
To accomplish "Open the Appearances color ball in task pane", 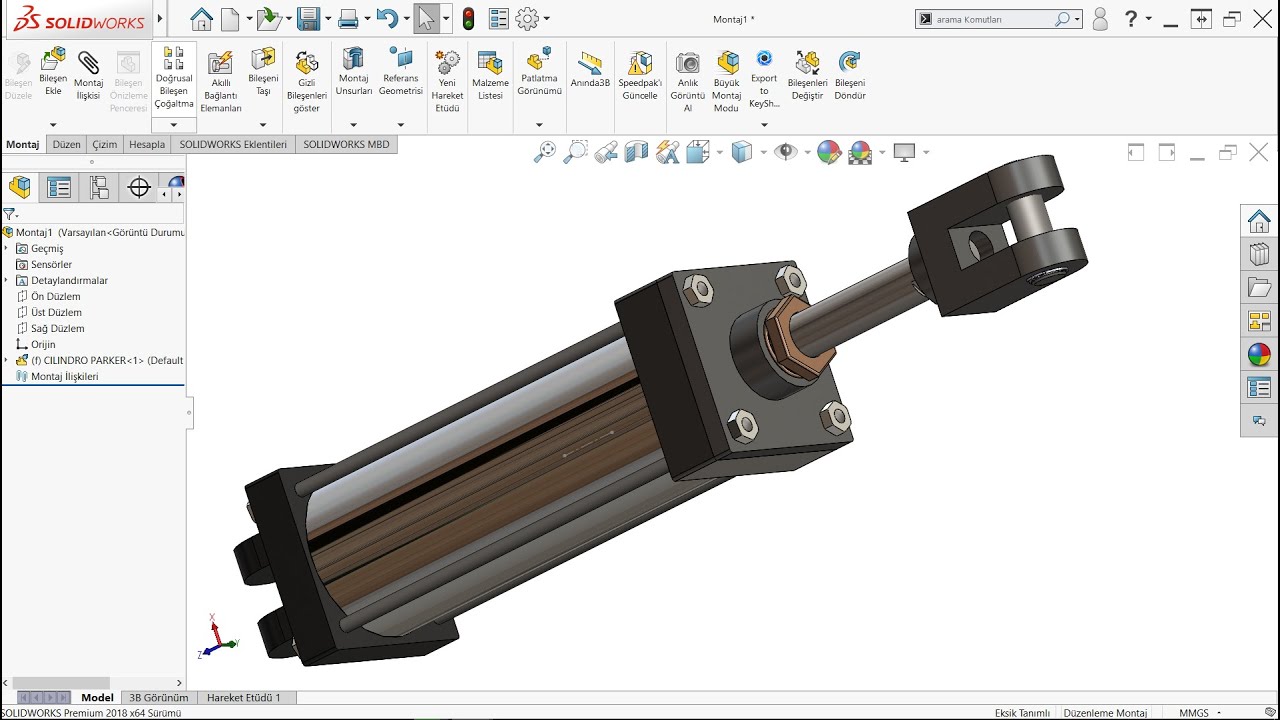I will [x=1259, y=354].
